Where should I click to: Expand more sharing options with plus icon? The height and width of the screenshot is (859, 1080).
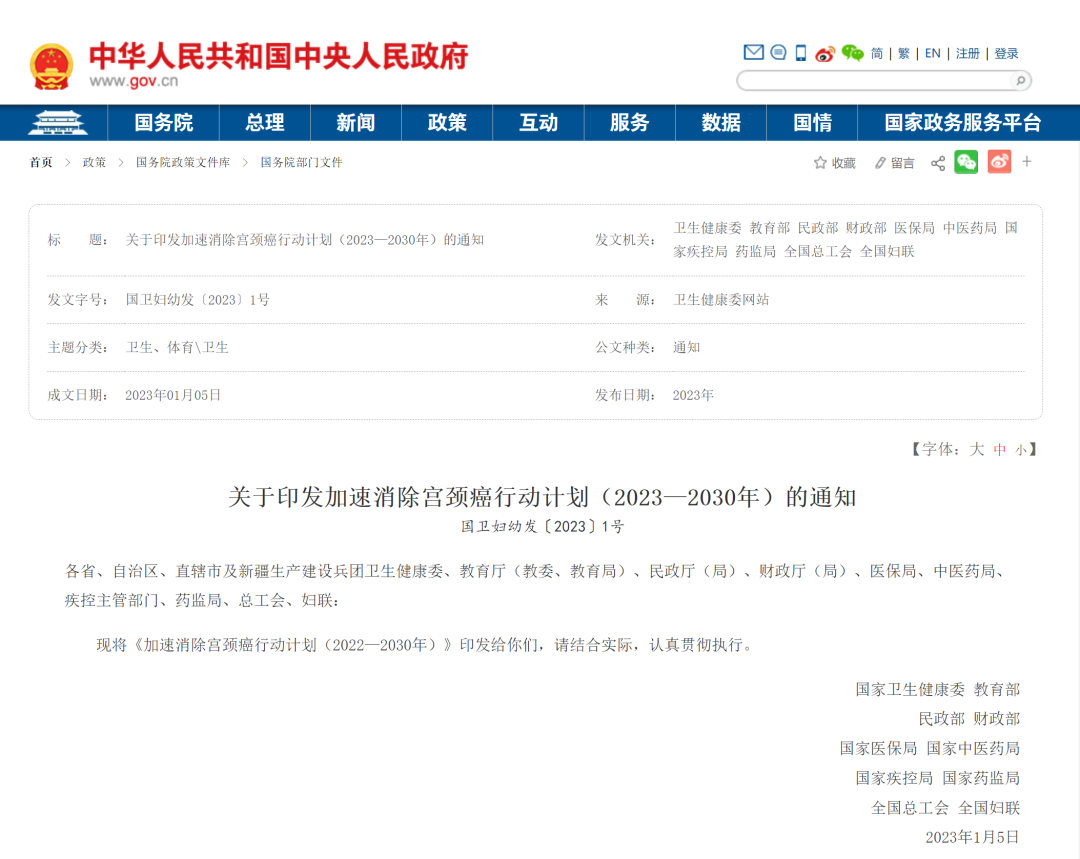click(x=1027, y=162)
